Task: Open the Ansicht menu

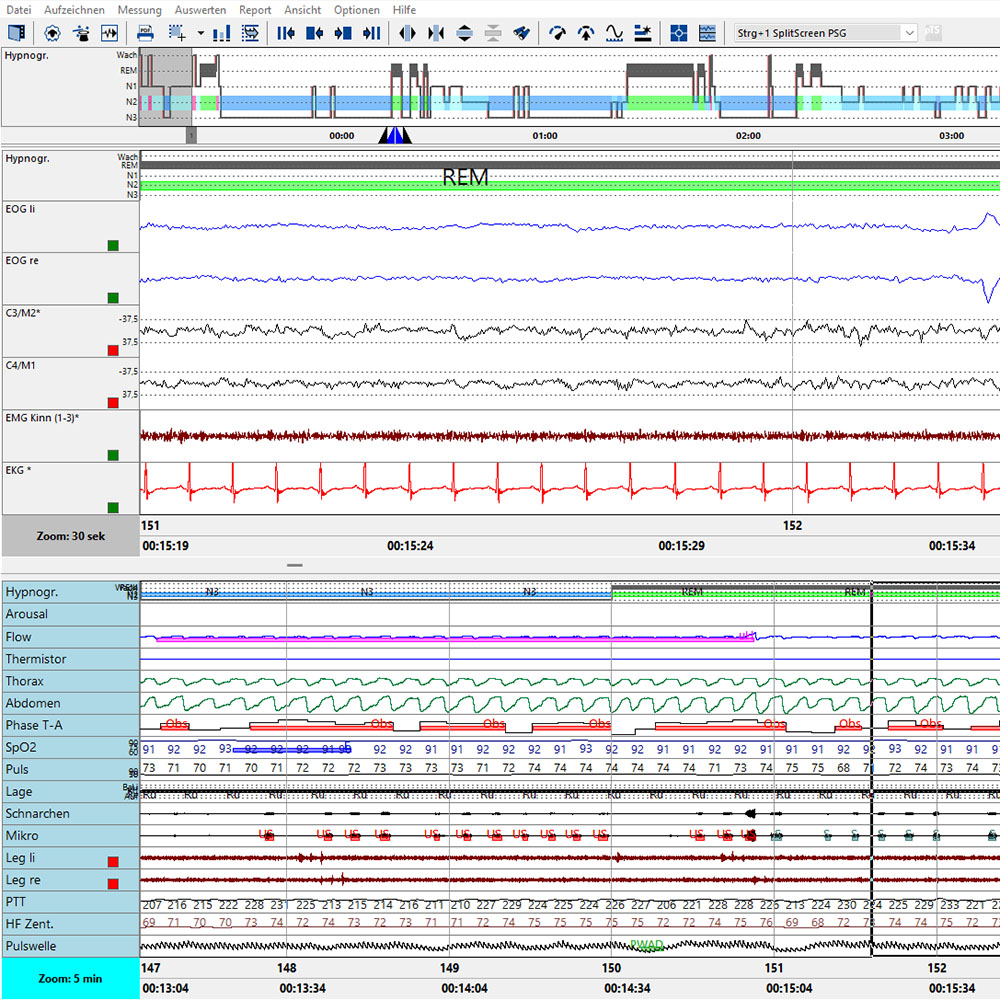Action: (x=302, y=10)
